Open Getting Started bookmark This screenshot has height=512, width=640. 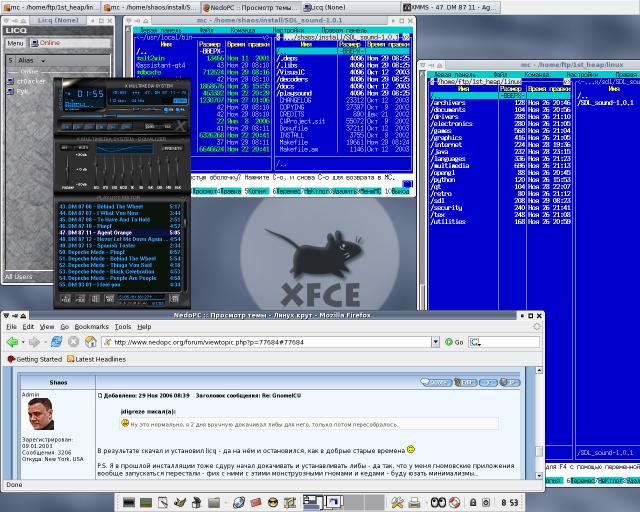[x=35, y=359]
